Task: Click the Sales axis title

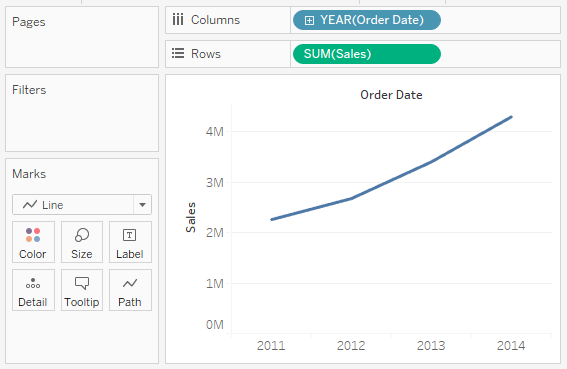Action: point(191,217)
